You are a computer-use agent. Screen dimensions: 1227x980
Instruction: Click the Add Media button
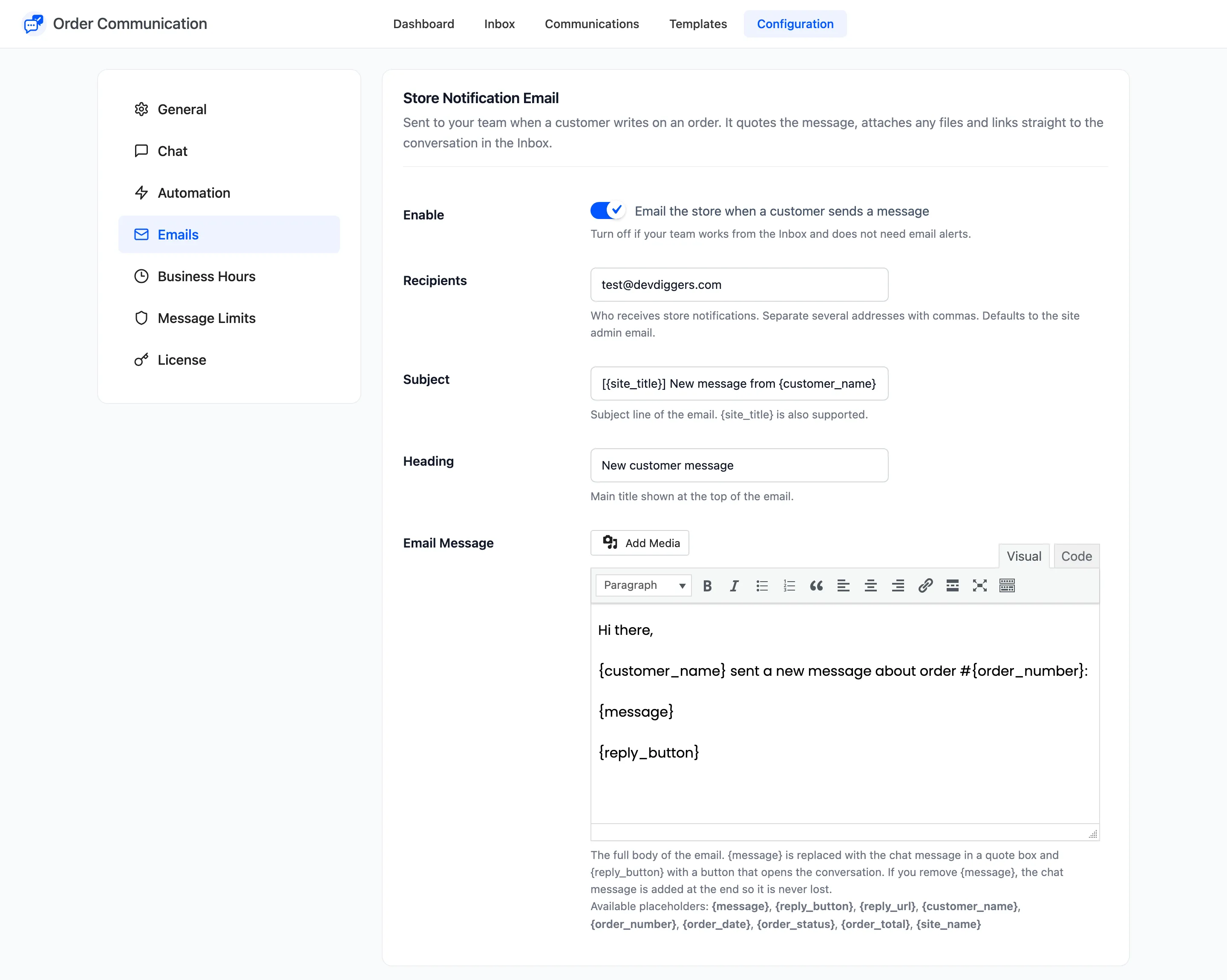[639, 543]
